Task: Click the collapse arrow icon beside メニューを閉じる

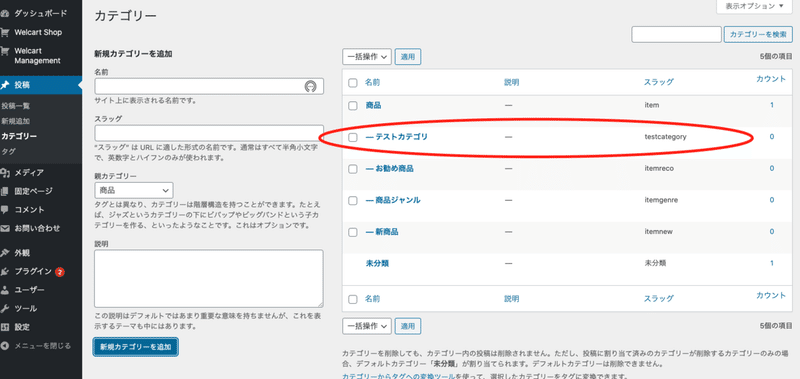Action: 5,346
